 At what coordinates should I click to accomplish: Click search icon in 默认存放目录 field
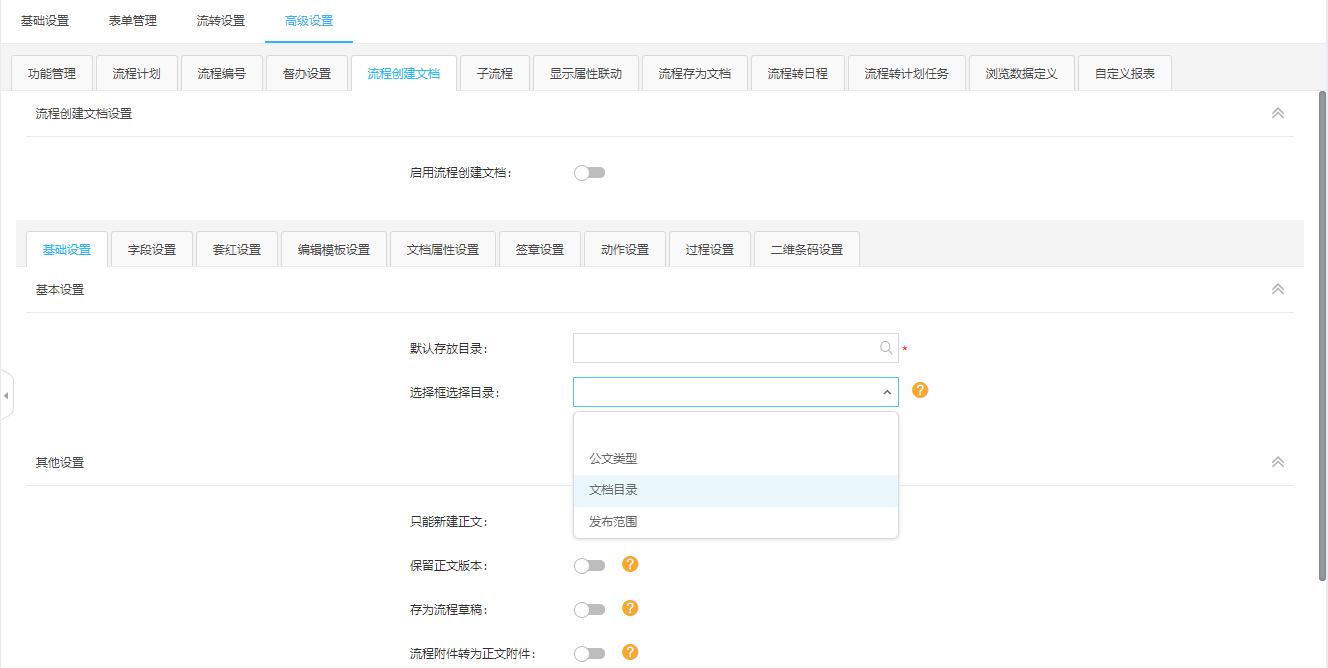[x=885, y=348]
